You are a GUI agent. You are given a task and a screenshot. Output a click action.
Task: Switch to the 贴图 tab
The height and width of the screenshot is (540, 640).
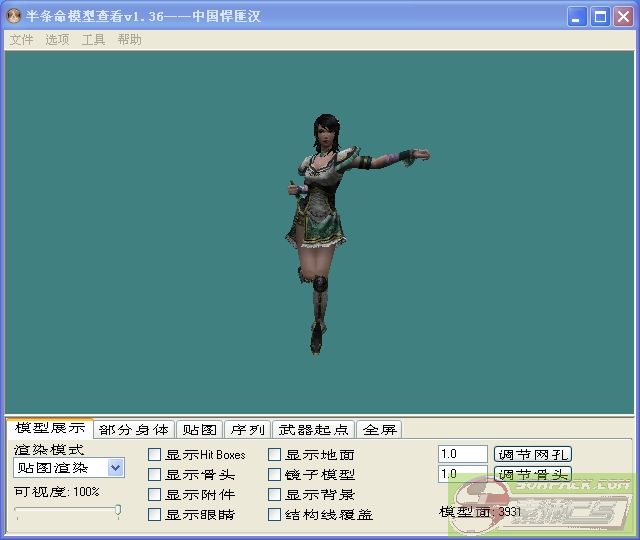[x=199, y=430]
